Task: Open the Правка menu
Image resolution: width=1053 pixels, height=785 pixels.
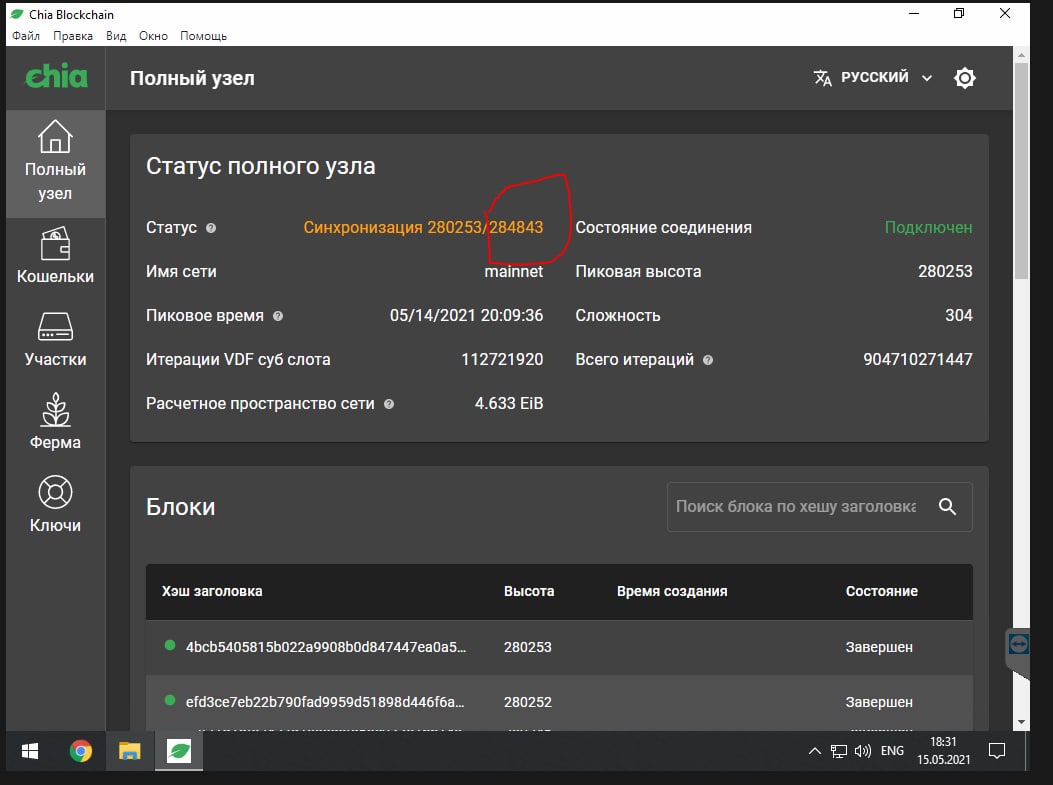Action: (73, 36)
